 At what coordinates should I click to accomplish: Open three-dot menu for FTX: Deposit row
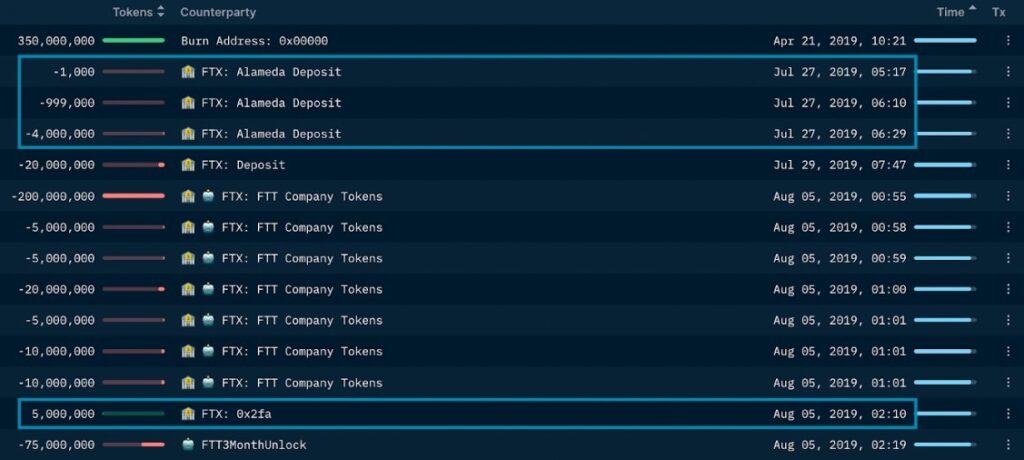[1008, 165]
